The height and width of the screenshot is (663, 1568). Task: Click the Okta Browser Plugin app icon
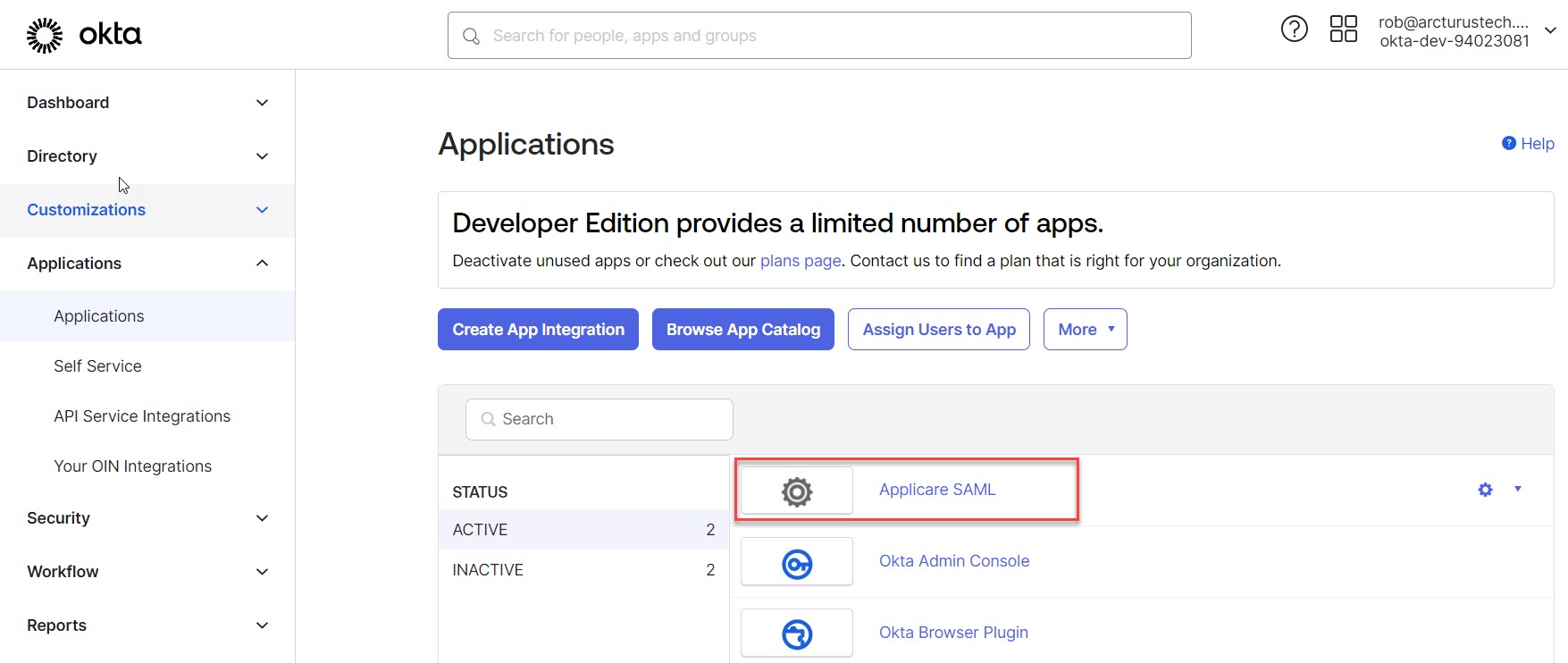[796, 634]
